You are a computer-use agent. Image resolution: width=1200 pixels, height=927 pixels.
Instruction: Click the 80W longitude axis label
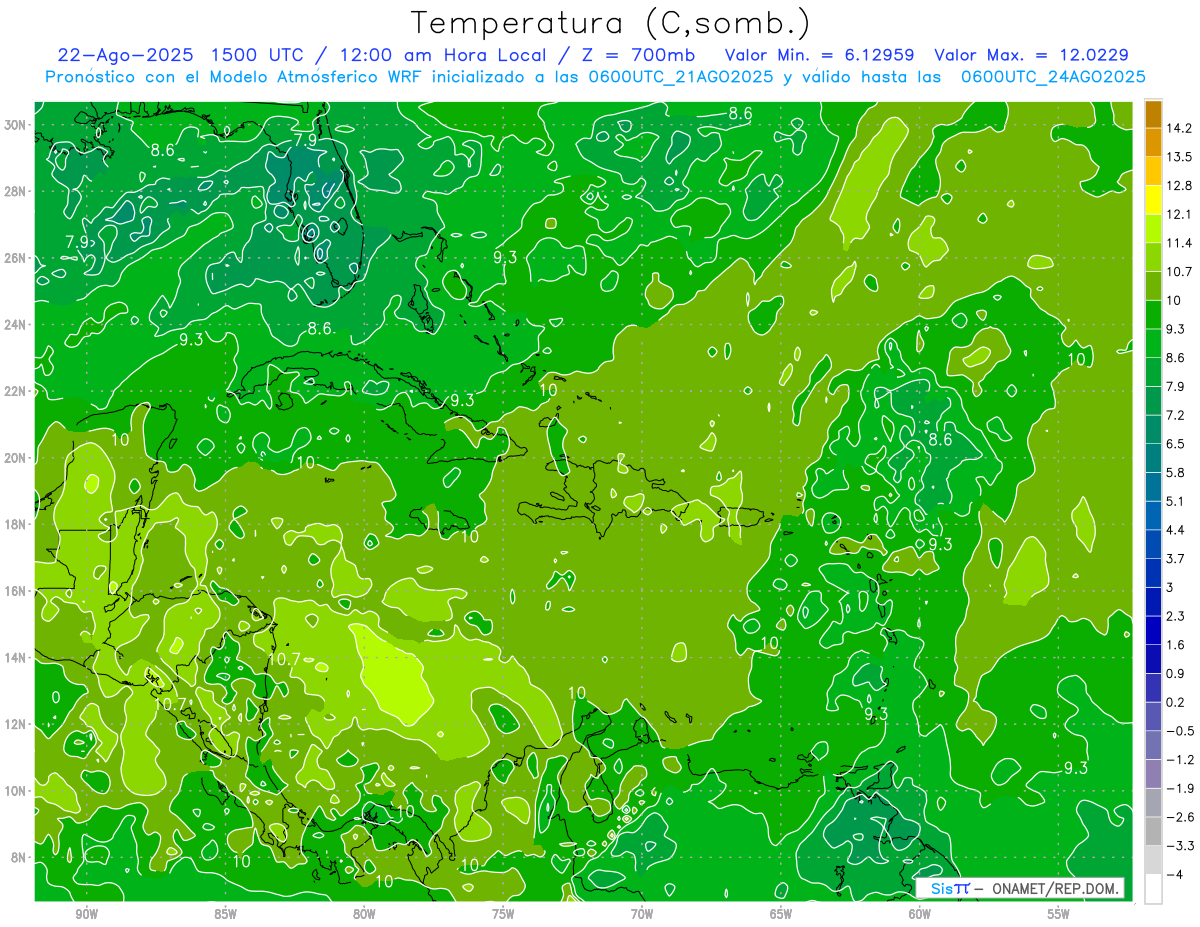(364, 914)
